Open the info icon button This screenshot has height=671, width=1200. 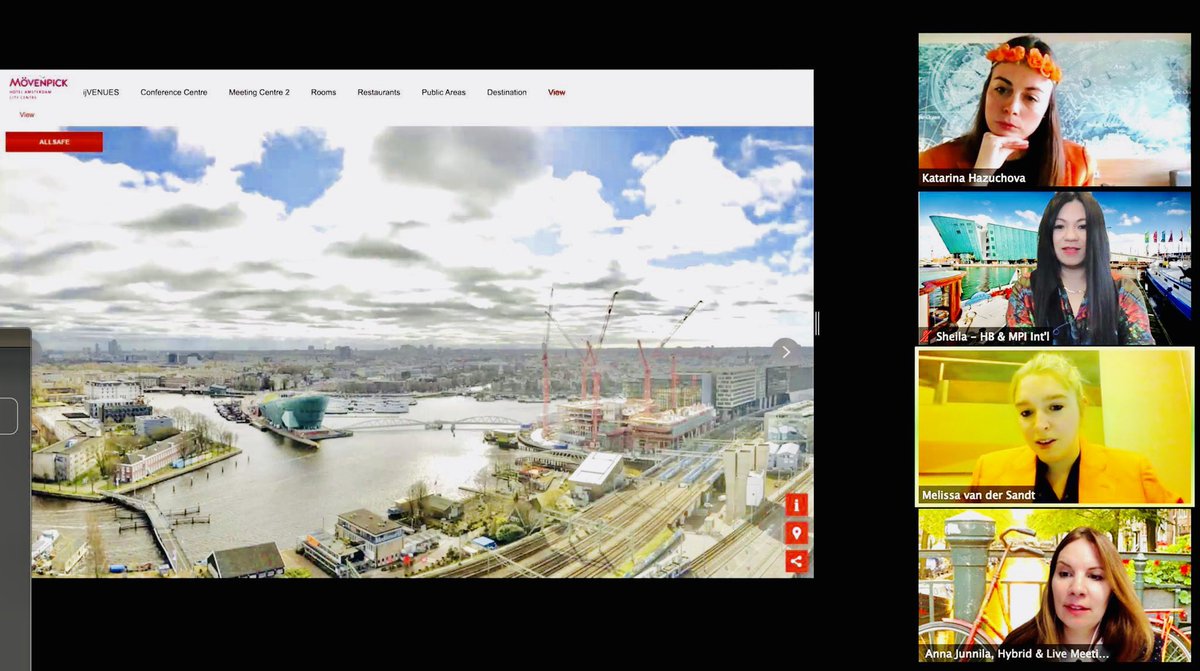(796, 505)
